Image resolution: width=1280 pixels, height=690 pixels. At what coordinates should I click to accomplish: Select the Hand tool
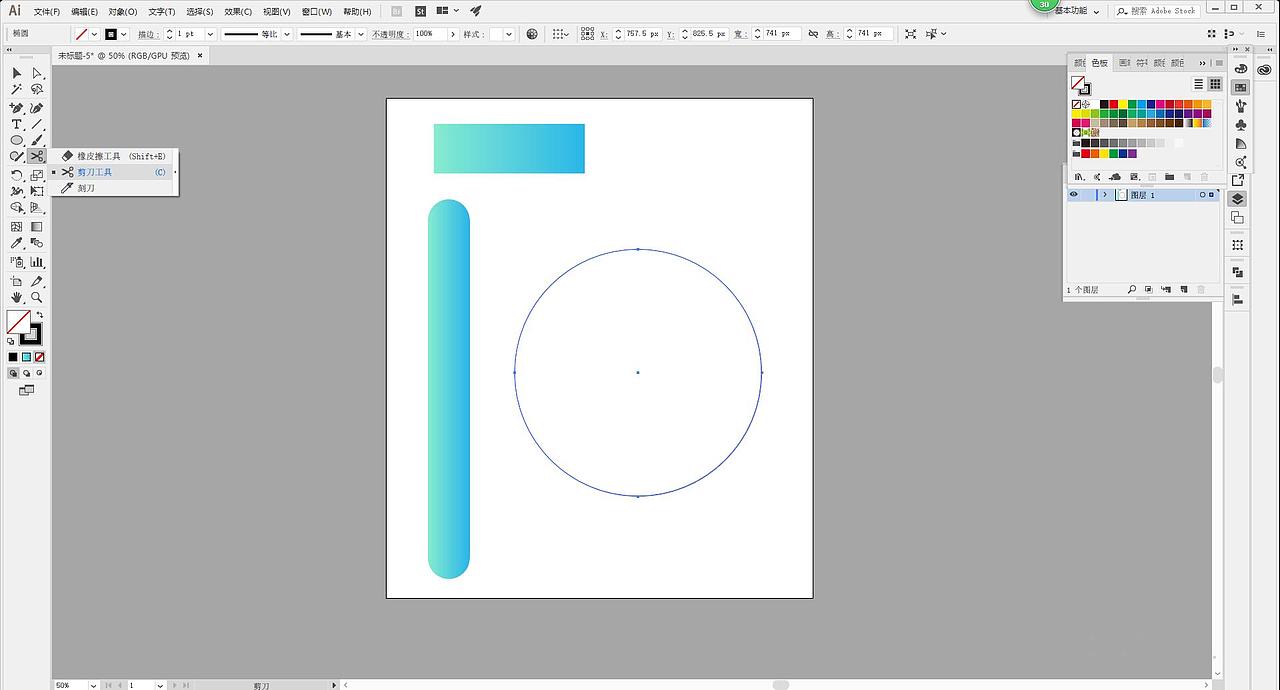tap(17, 297)
